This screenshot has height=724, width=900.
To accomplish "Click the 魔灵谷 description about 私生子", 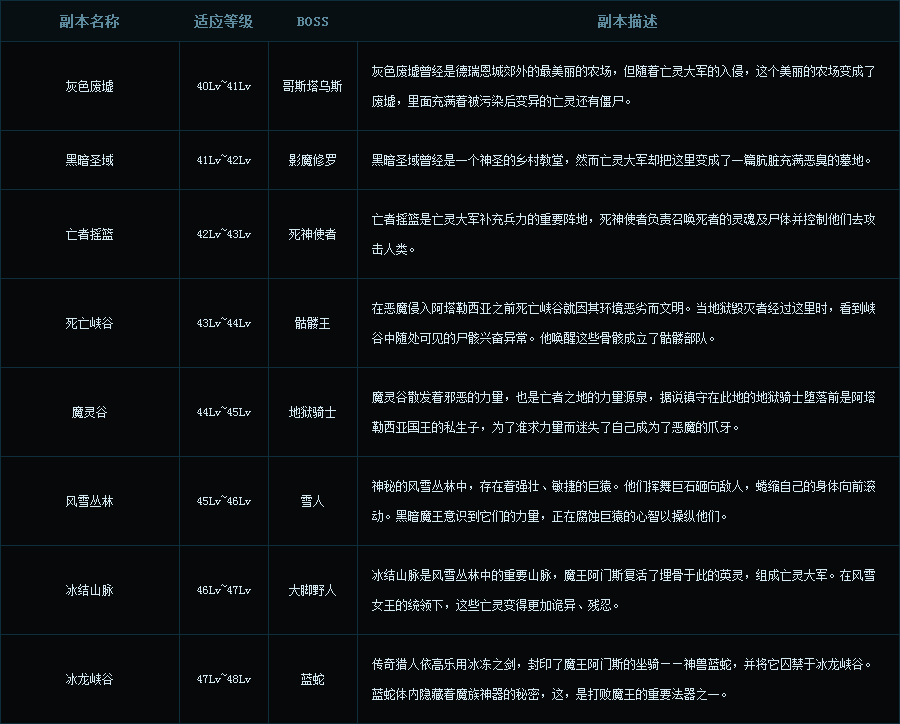I will pos(623,412).
